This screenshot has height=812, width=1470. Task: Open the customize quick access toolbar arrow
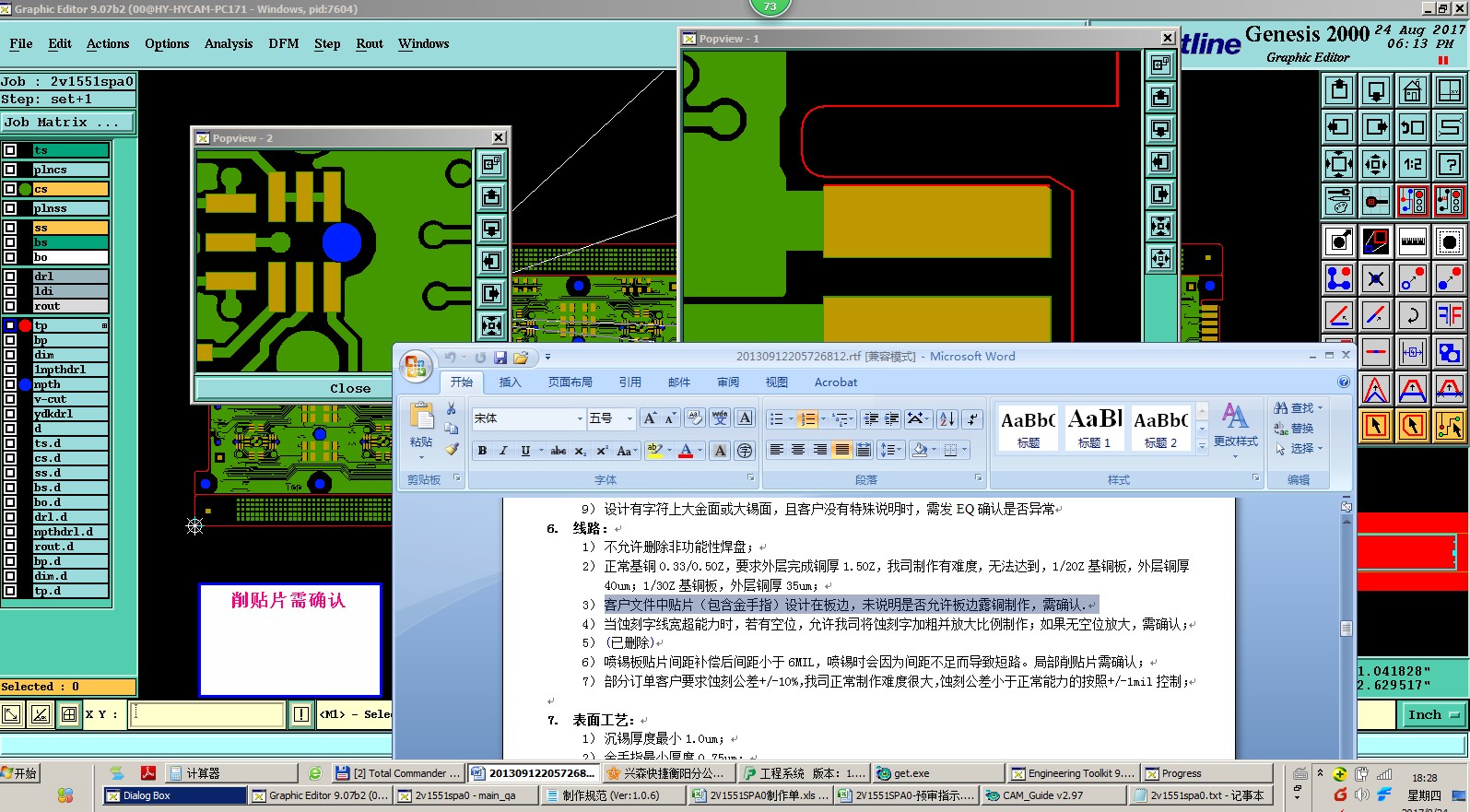tap(547, 358)
